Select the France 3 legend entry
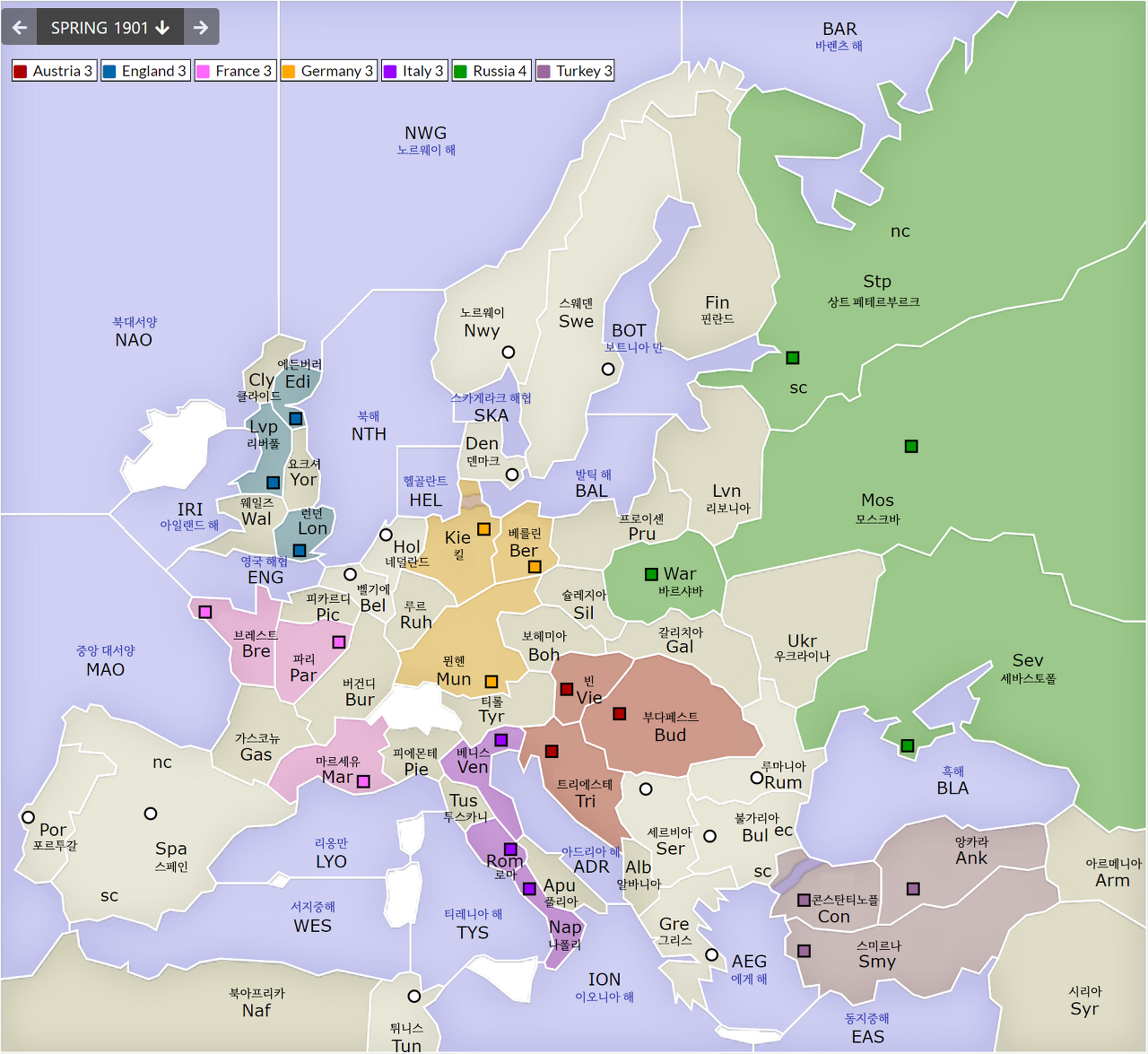The width and height of the screenshot is (1148, 1054). [x=235, y=71]
